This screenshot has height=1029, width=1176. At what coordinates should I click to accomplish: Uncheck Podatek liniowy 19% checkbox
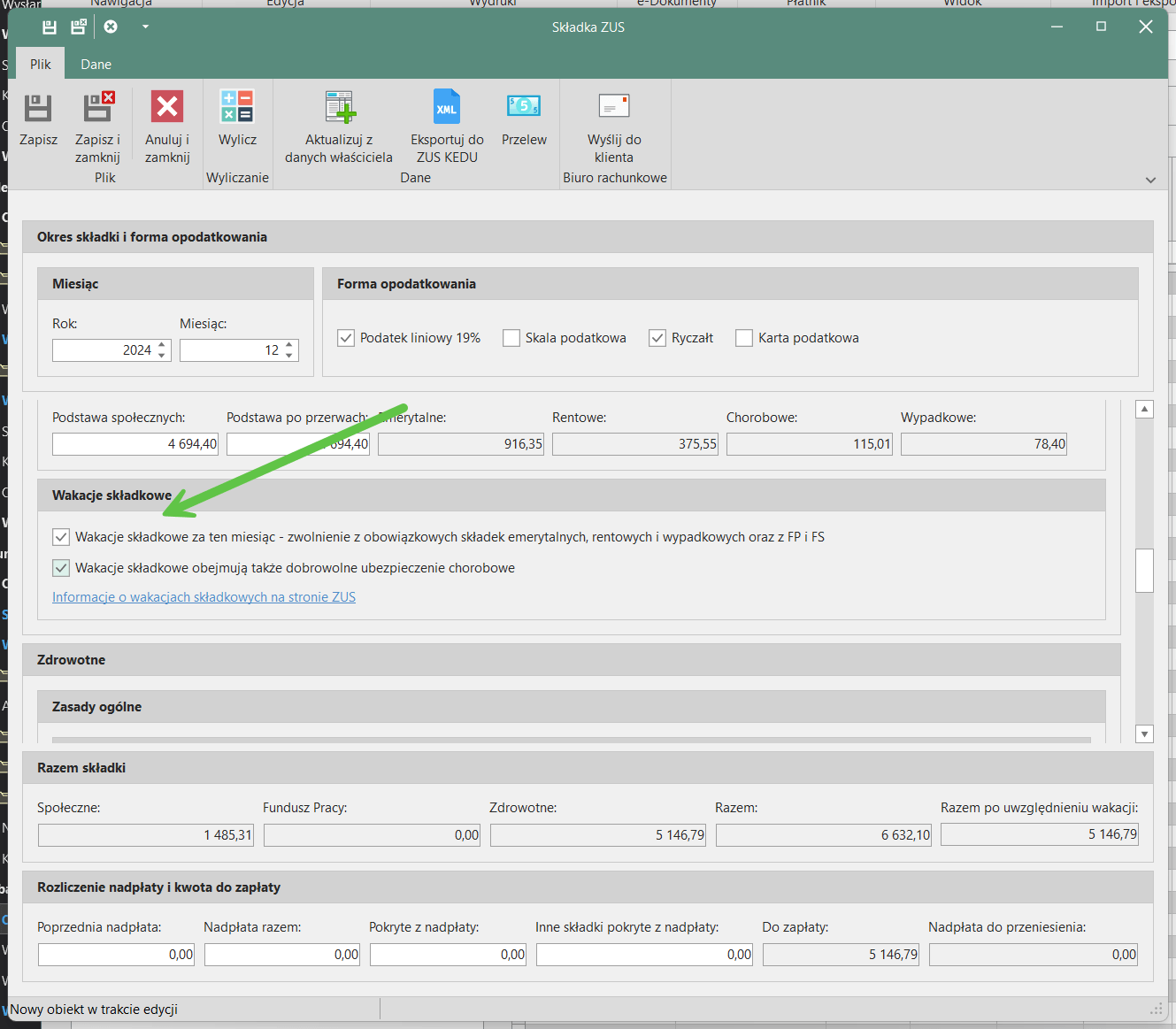point(346,338)
